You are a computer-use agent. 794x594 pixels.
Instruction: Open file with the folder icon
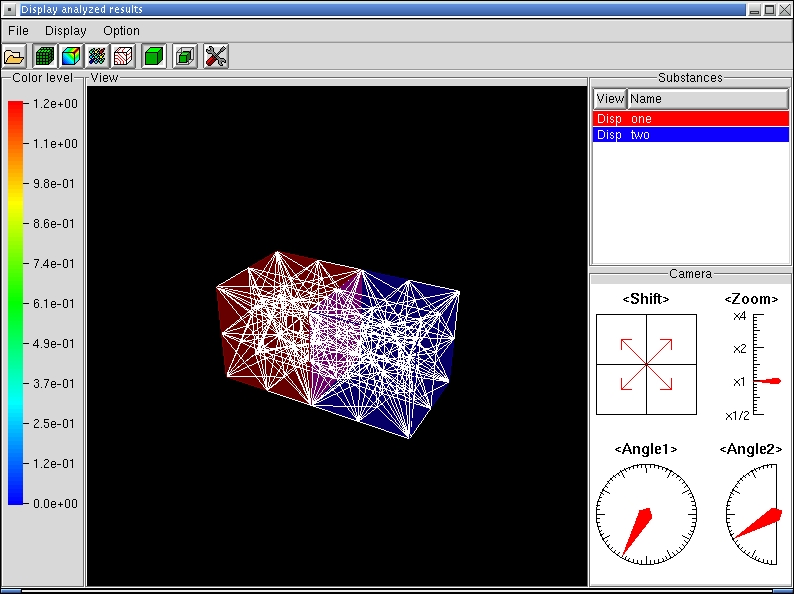[14, 56]
